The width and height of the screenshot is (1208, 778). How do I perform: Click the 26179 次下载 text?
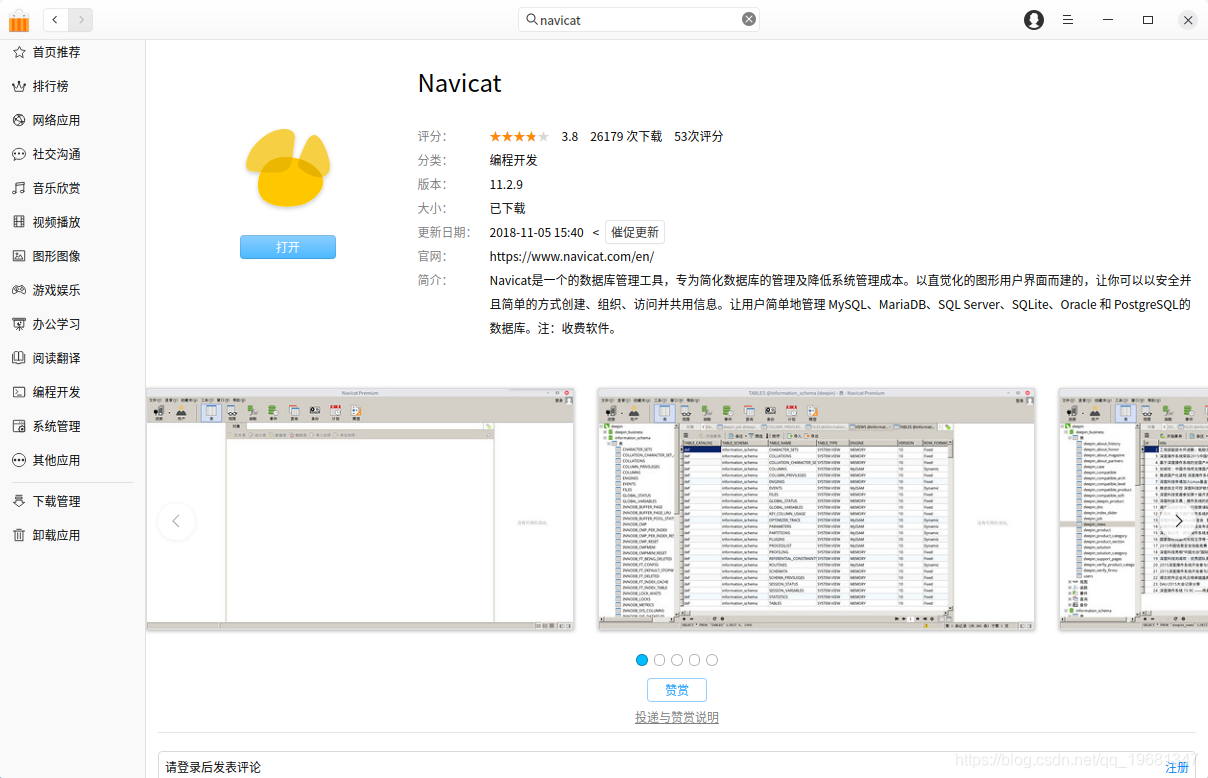(626, 136)
